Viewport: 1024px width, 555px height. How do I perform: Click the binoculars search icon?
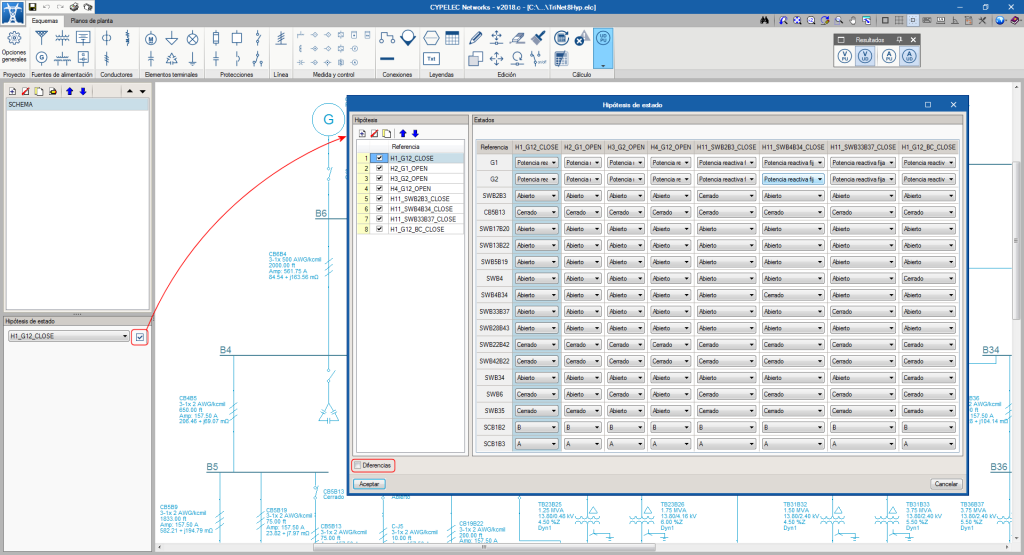coord(765,20)
